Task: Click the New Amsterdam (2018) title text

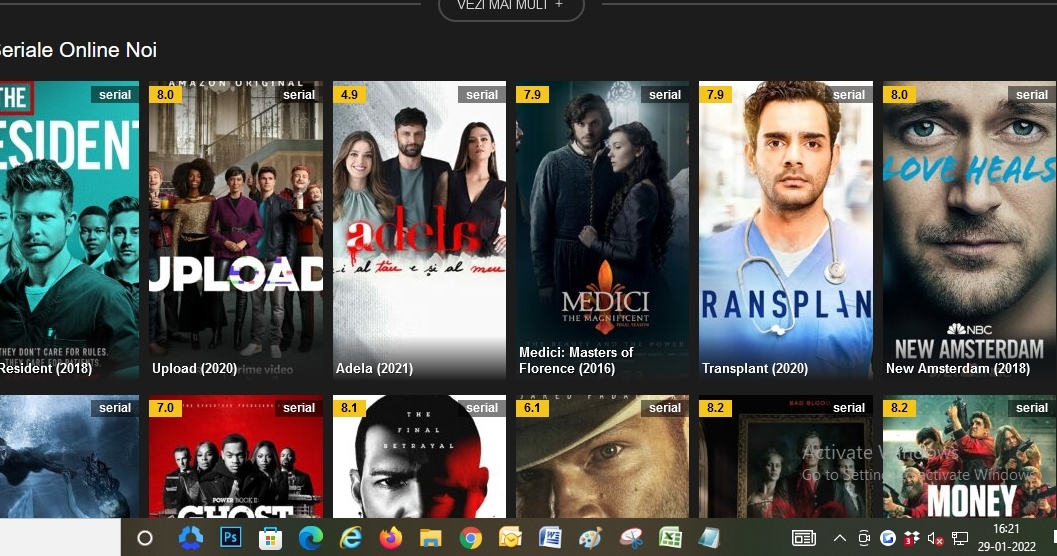Action: pyautogui.click(x=958, y=369)
